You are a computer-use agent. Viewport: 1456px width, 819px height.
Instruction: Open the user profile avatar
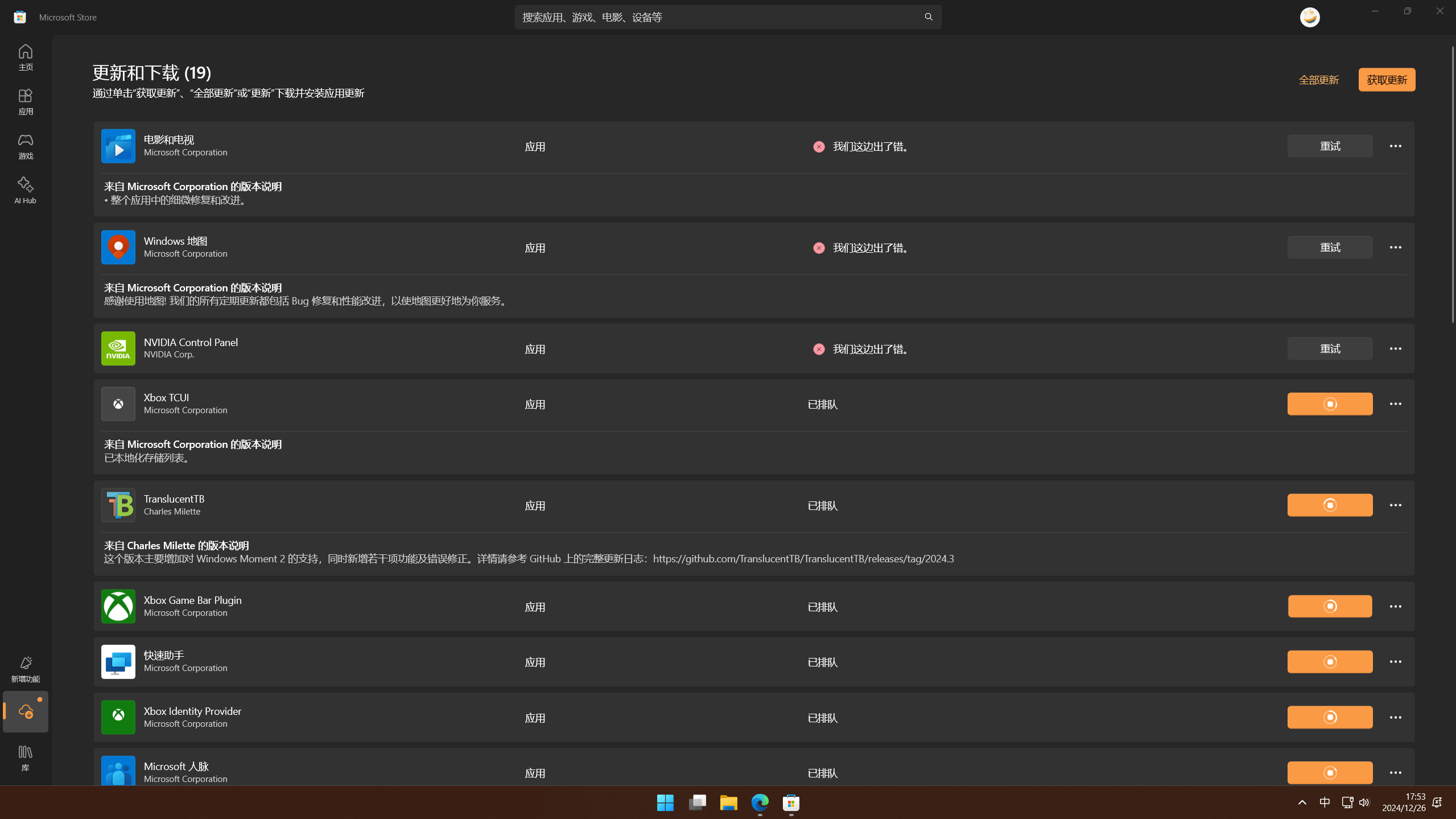coord(1309,17)
